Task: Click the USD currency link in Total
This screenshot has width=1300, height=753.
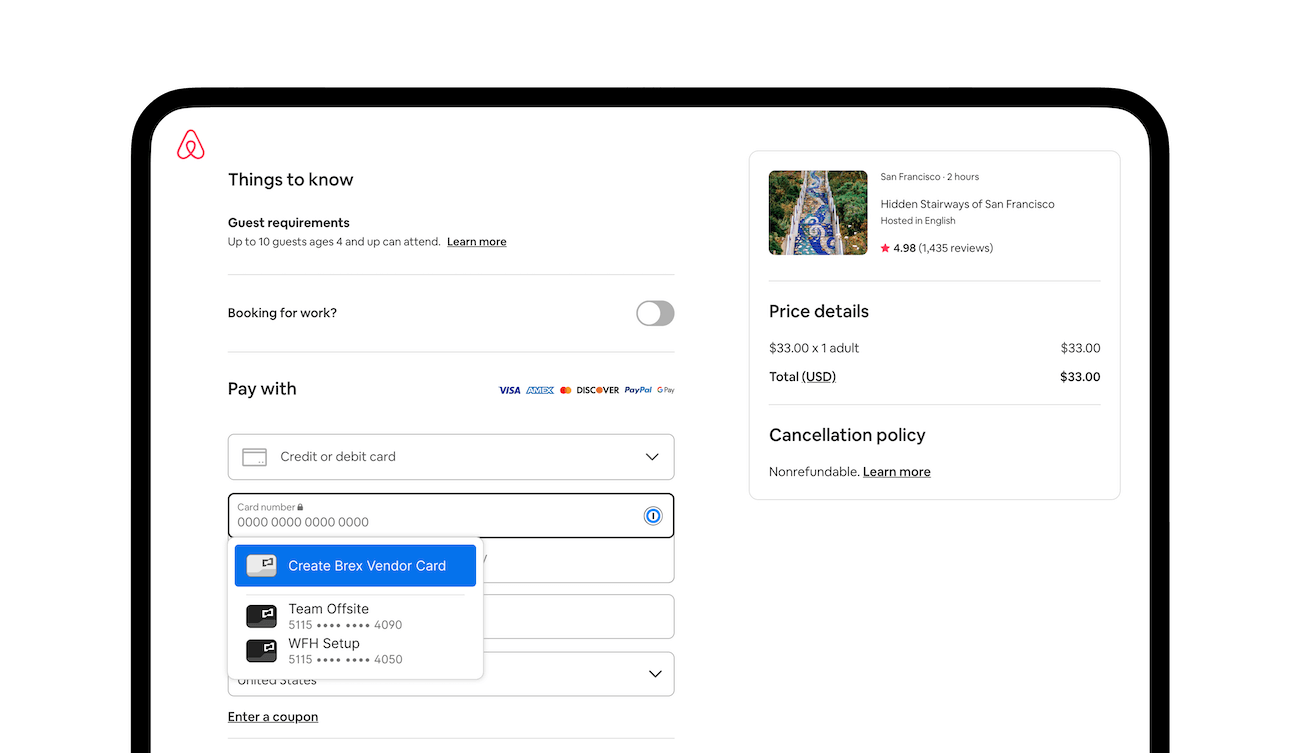Action: coord(819,377)
